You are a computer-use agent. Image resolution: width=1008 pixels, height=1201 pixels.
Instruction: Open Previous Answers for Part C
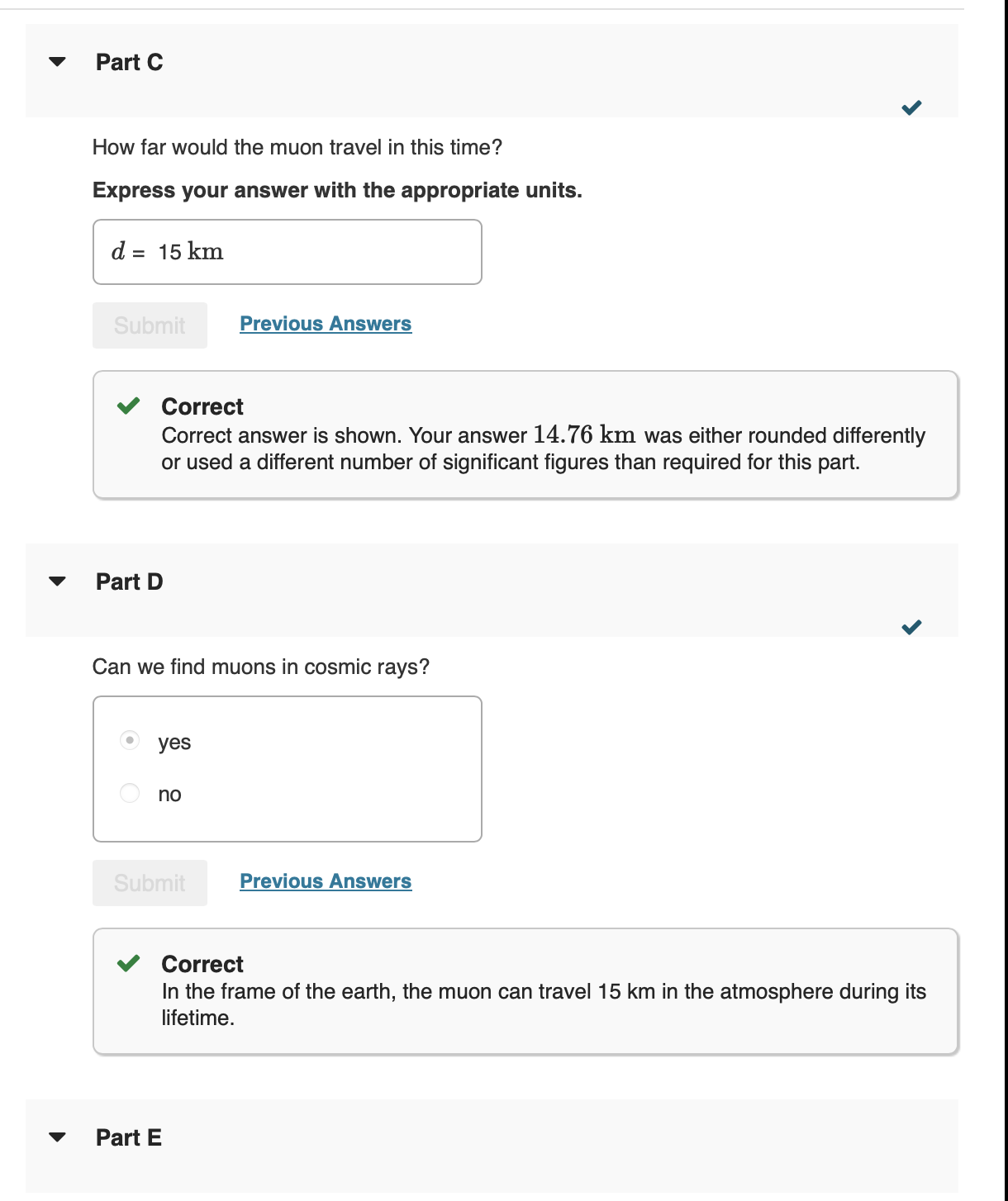(x=326, y=324)
